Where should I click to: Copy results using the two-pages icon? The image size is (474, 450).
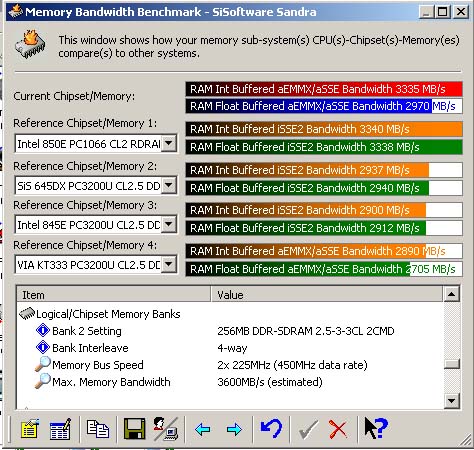coord(98,429)
